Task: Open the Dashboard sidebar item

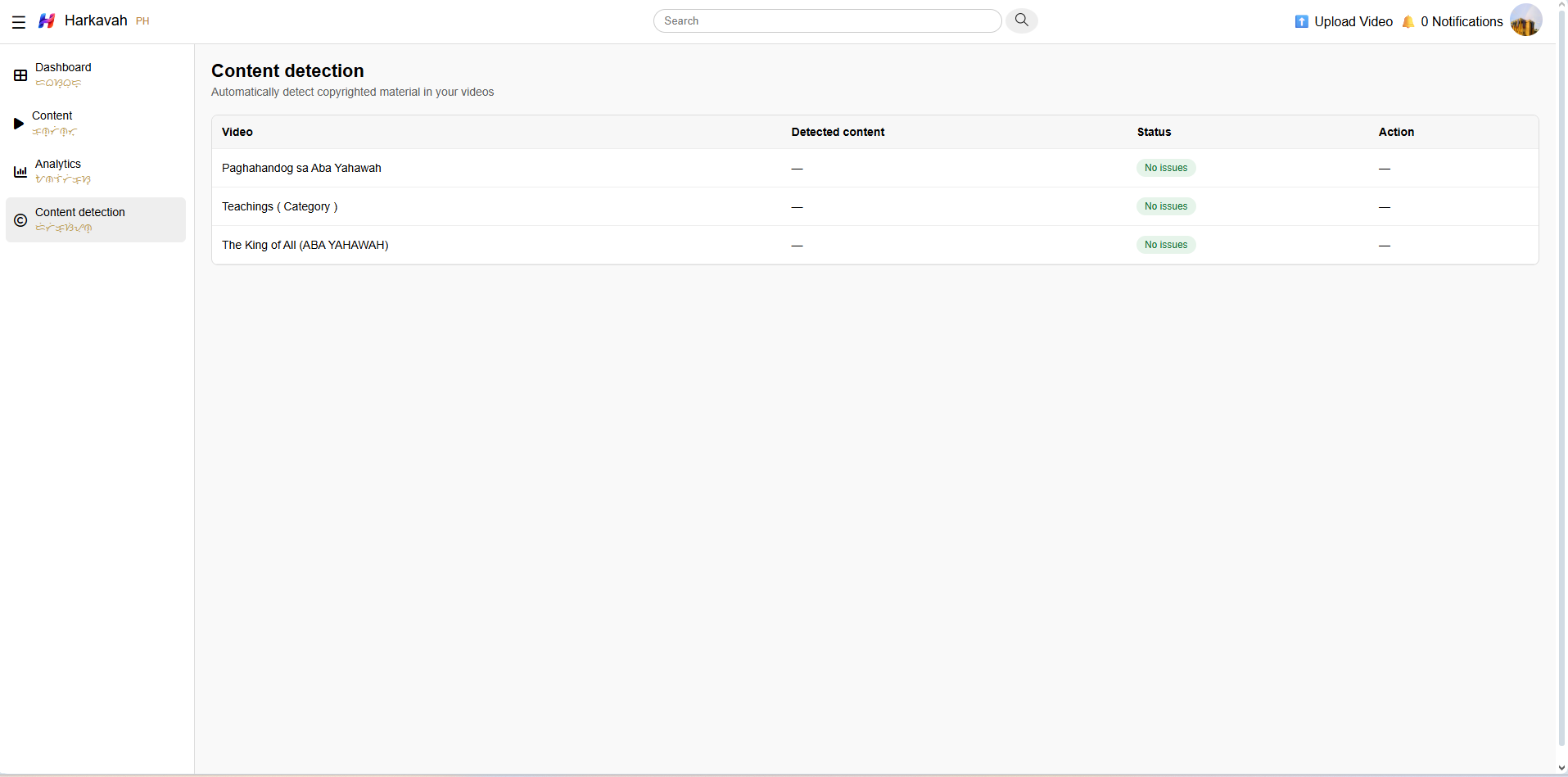Action: [63, 68]
